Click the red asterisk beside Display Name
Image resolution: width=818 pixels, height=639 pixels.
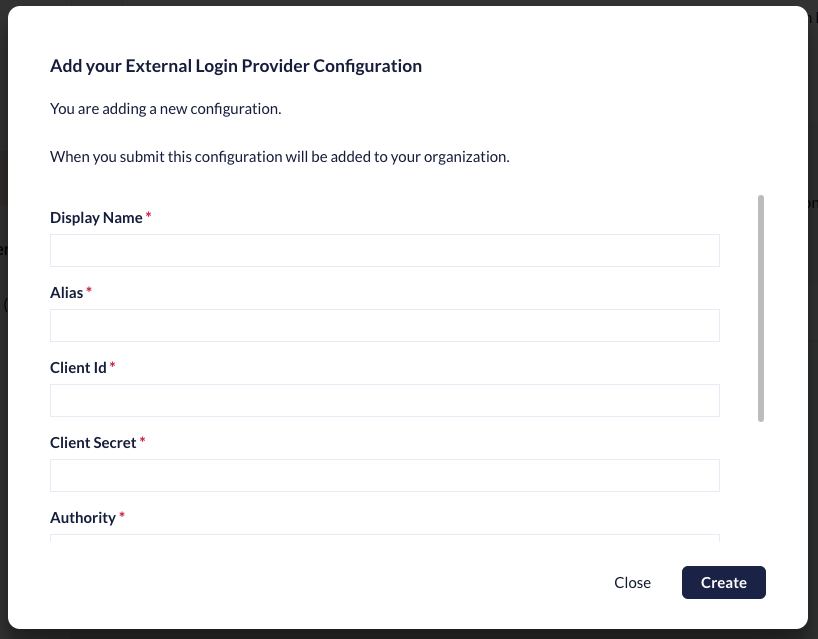click(x=149, y=217)
